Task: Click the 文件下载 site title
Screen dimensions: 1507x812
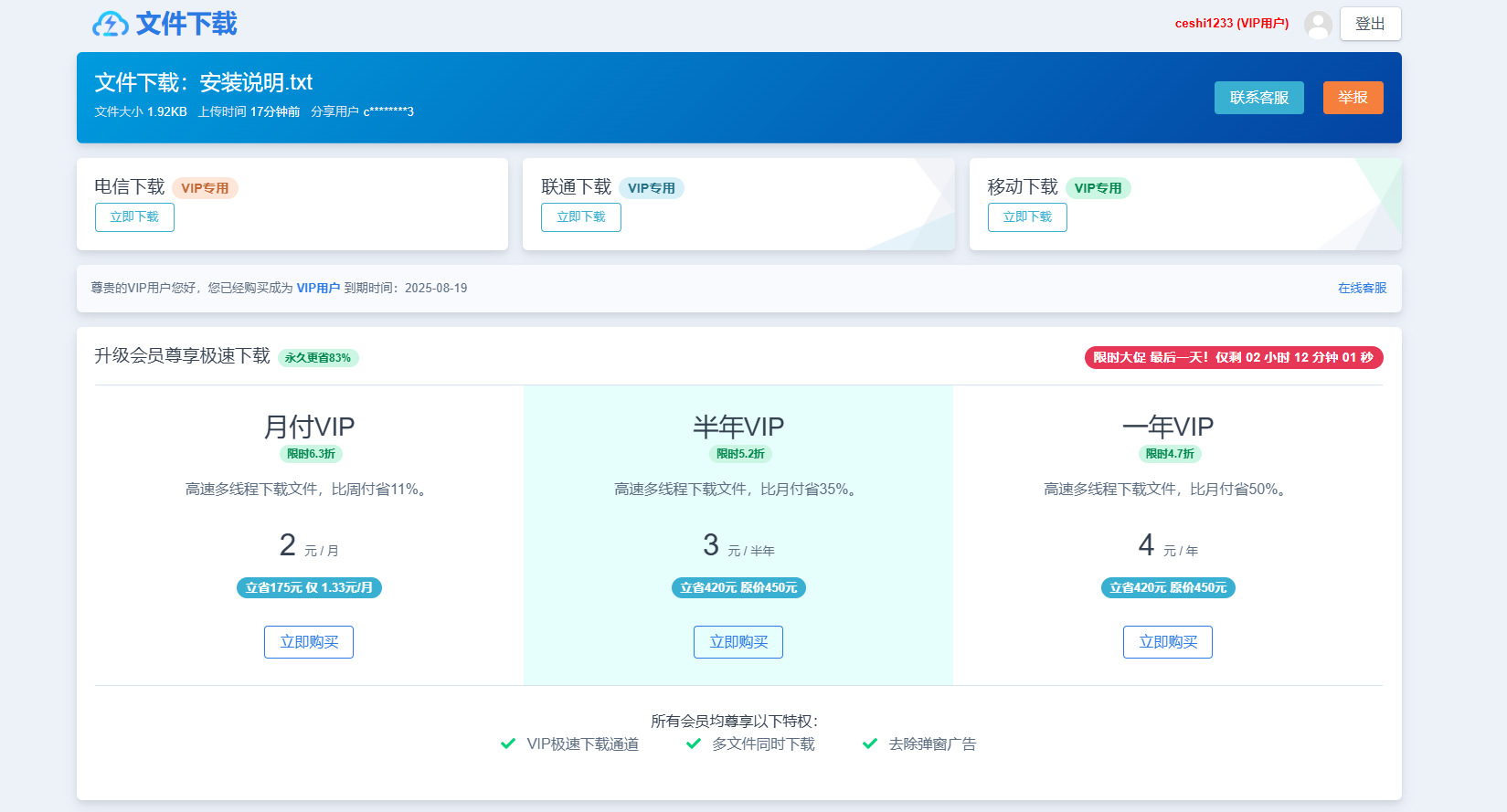Action: pyautogui.click(x=186, y=24)
